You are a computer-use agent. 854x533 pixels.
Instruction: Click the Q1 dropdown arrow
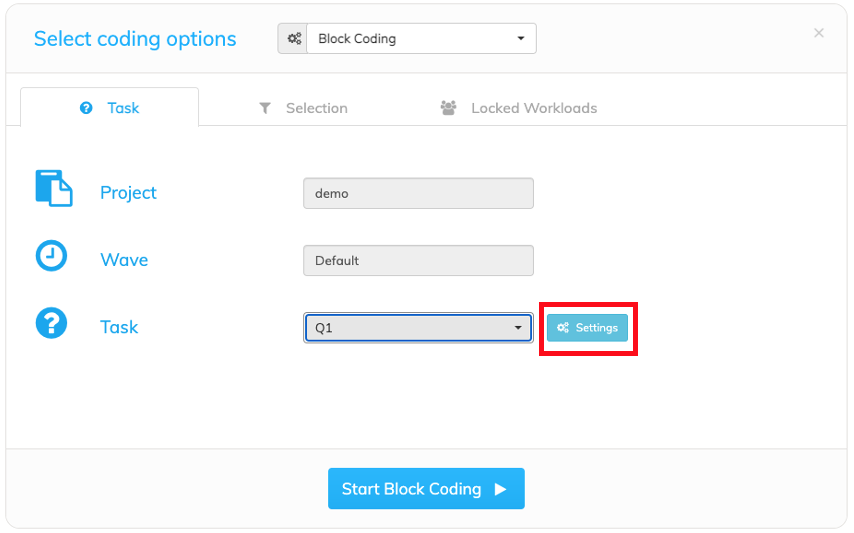coord(518,328)
